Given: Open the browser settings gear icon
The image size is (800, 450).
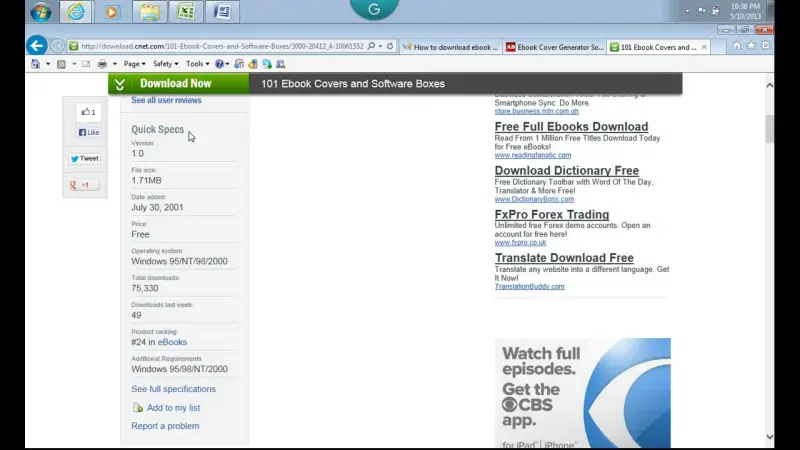Looking at the screenshot, I should 765,45.
